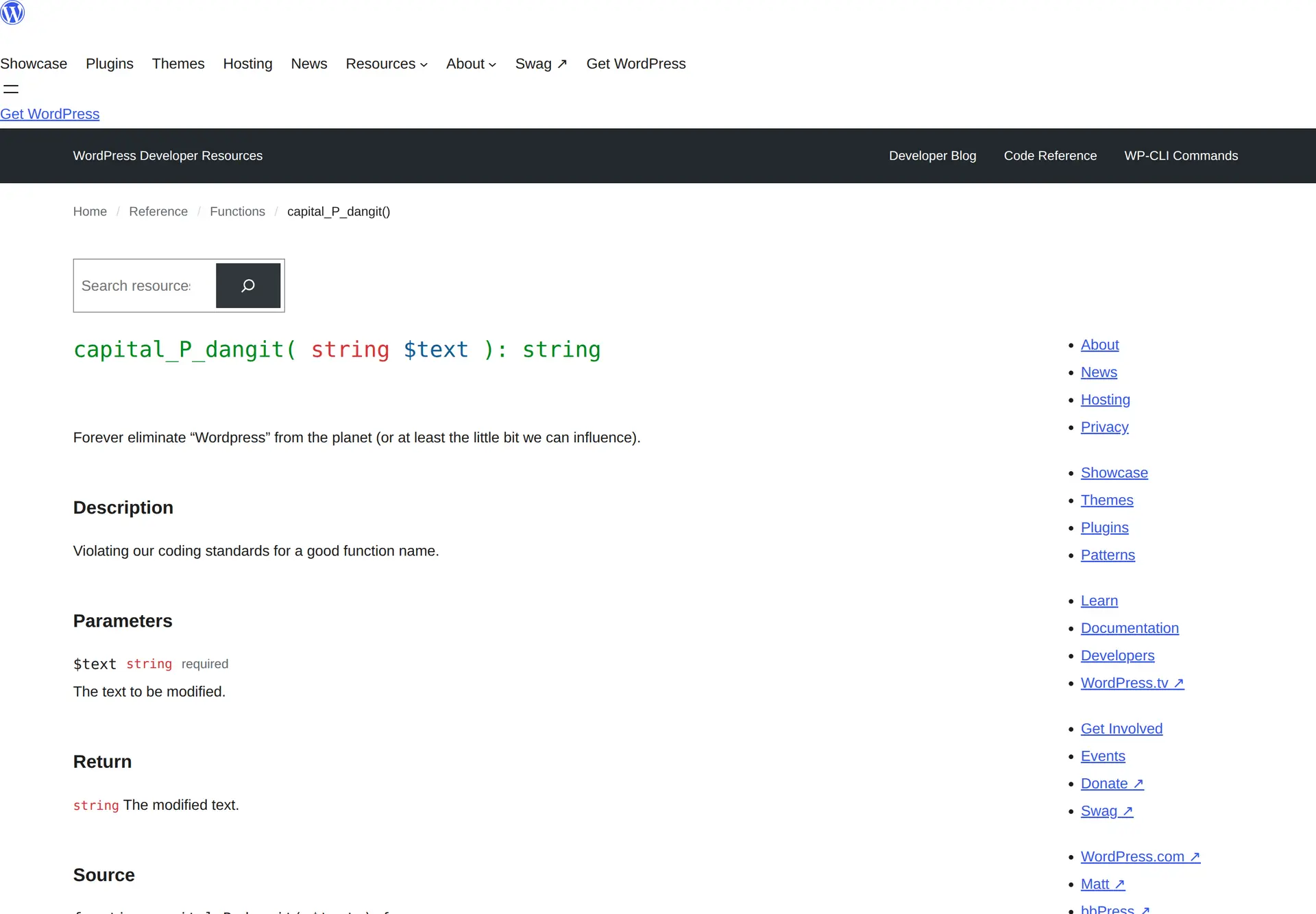Open the Plugins sidebar link
1316x914 pixels.
1104,528
